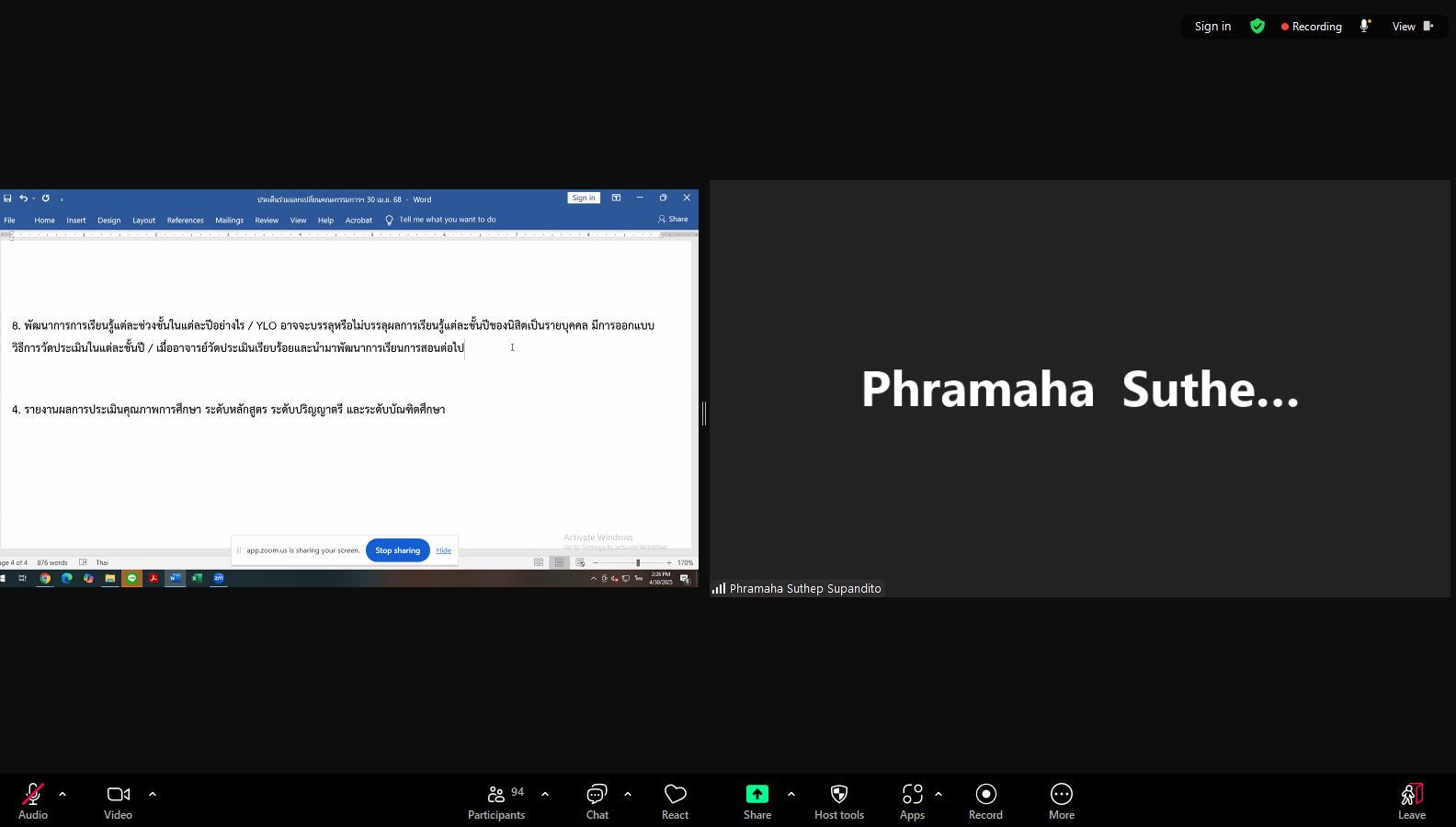Click the microphone status icon at top
This screenshot has height=827, width=1456.
pos(1365,27)
